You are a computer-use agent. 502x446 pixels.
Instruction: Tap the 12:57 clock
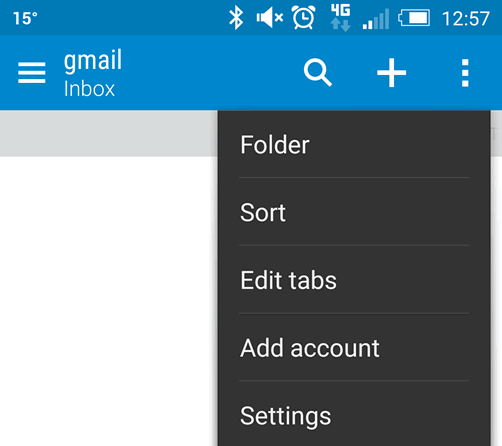point(466,18)
